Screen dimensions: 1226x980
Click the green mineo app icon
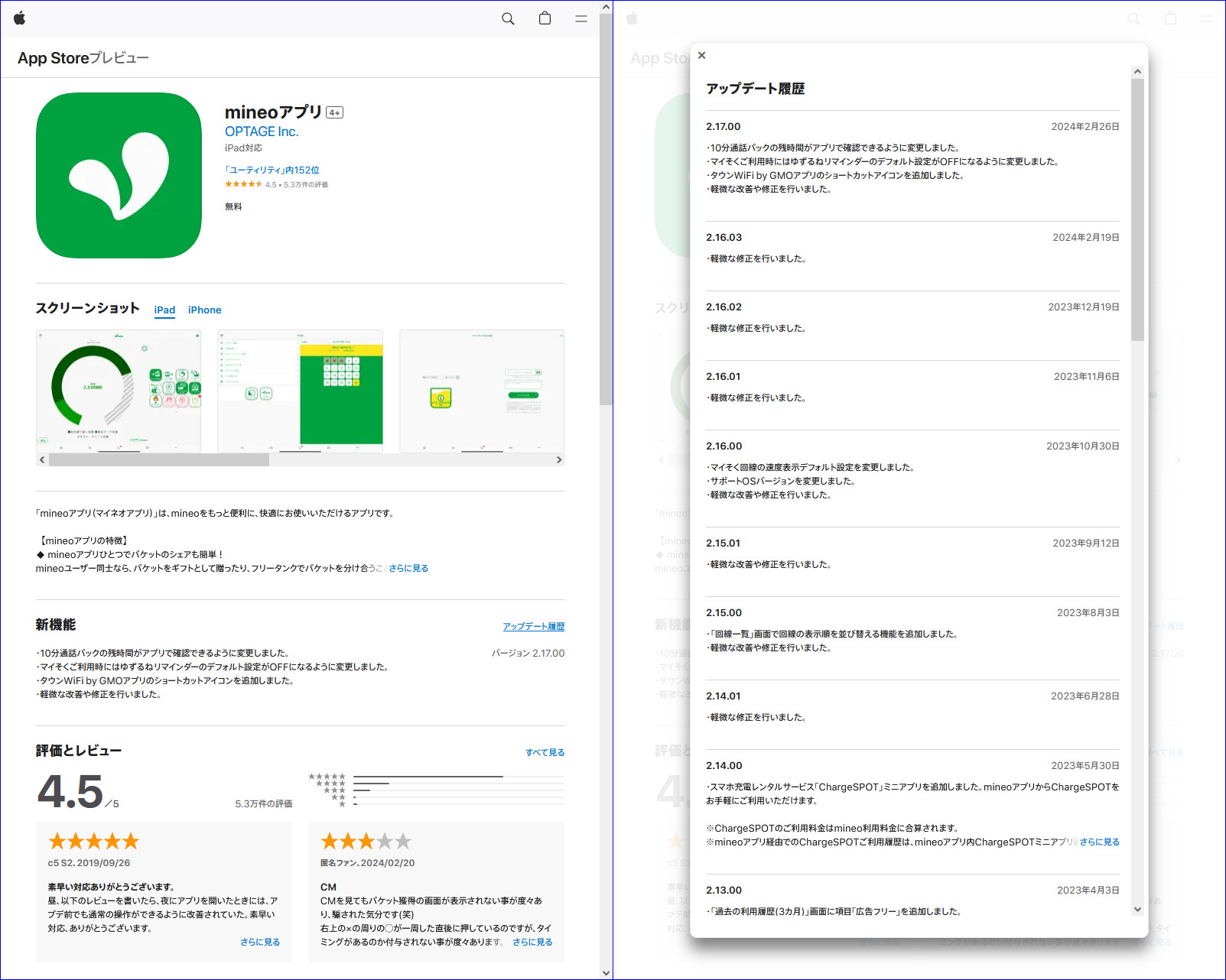(119, 176)
